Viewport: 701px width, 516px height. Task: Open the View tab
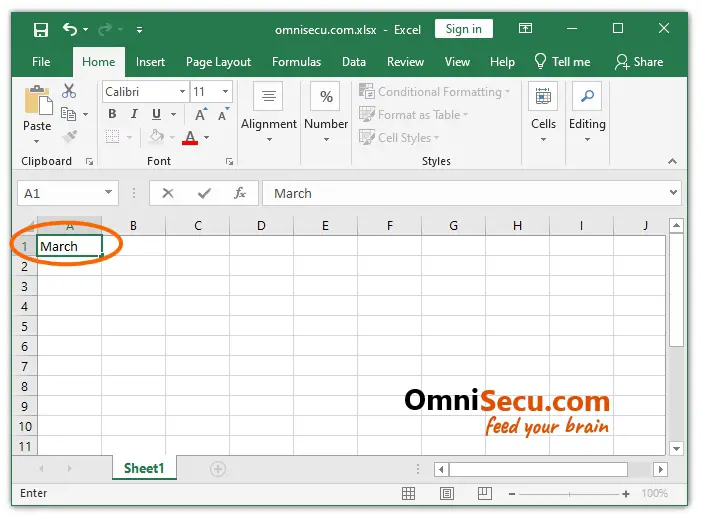[457, 62]
